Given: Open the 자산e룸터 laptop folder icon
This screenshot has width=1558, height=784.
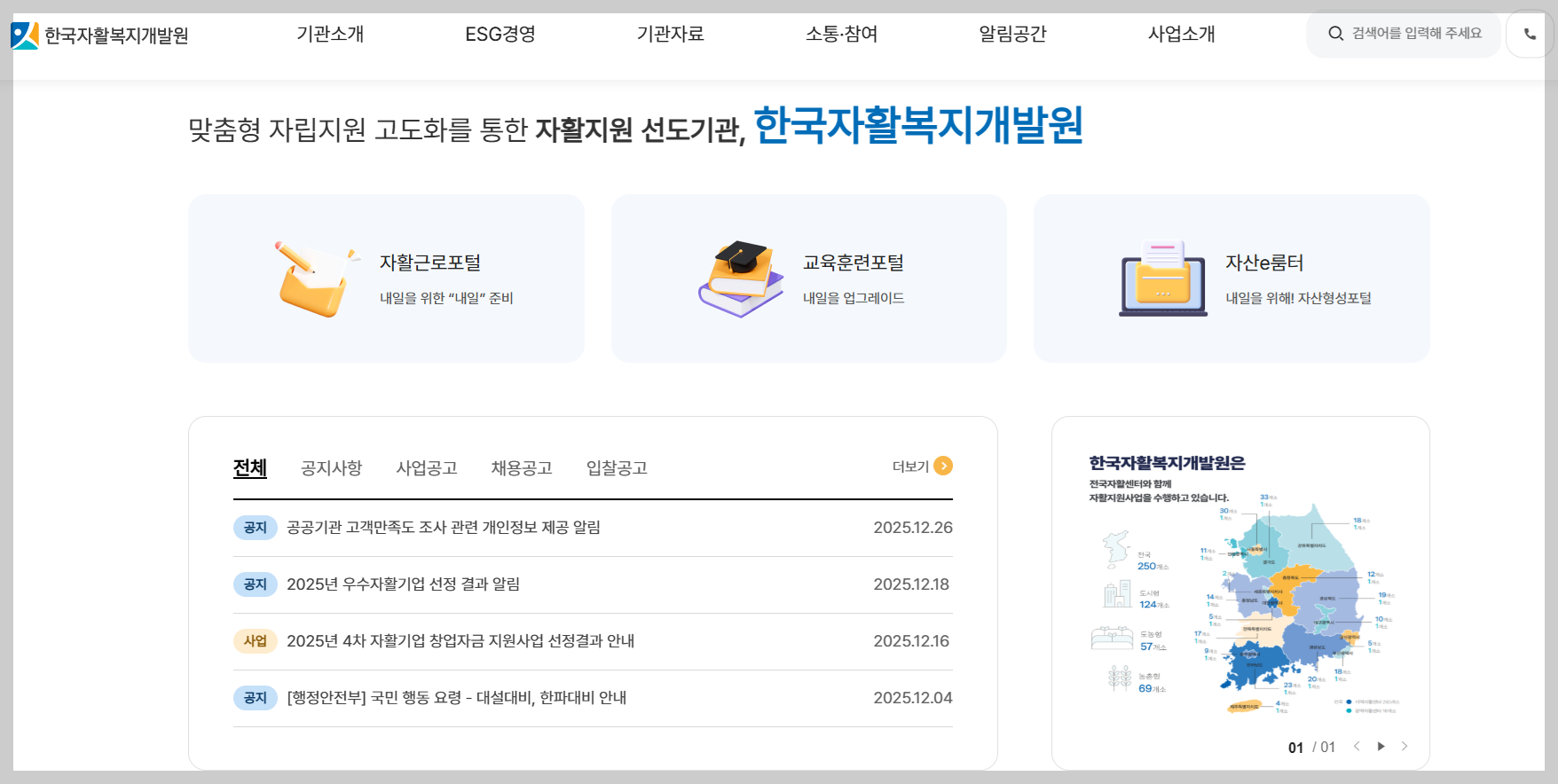Looking at the screenshot, I should pos(1163,278).
